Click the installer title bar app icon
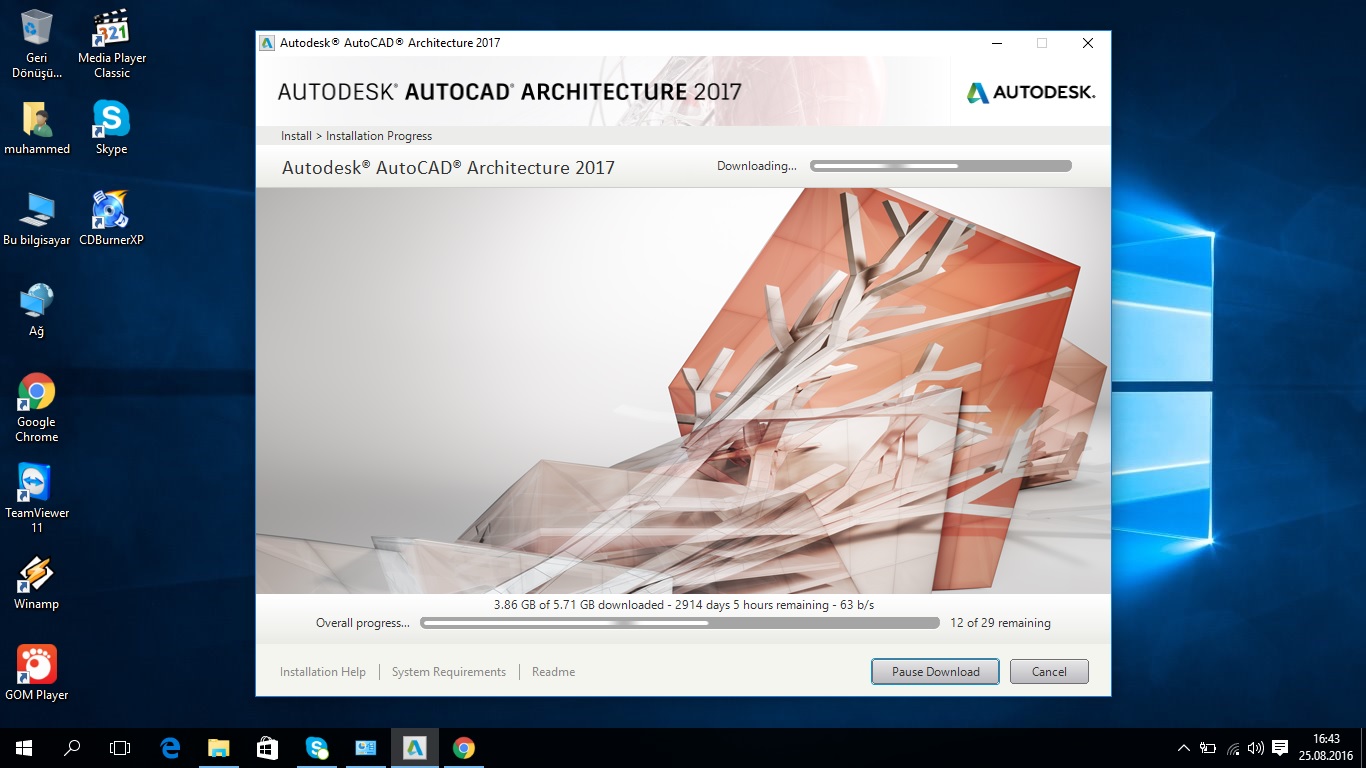This screenshot has width=1366, height=768. [267, 43]
